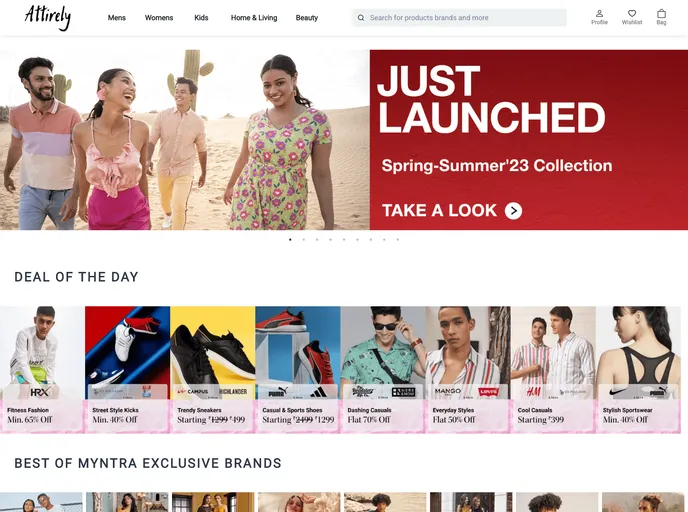
Task: Open the Stylish Sportswear deal card
Action: coord(638,369)
